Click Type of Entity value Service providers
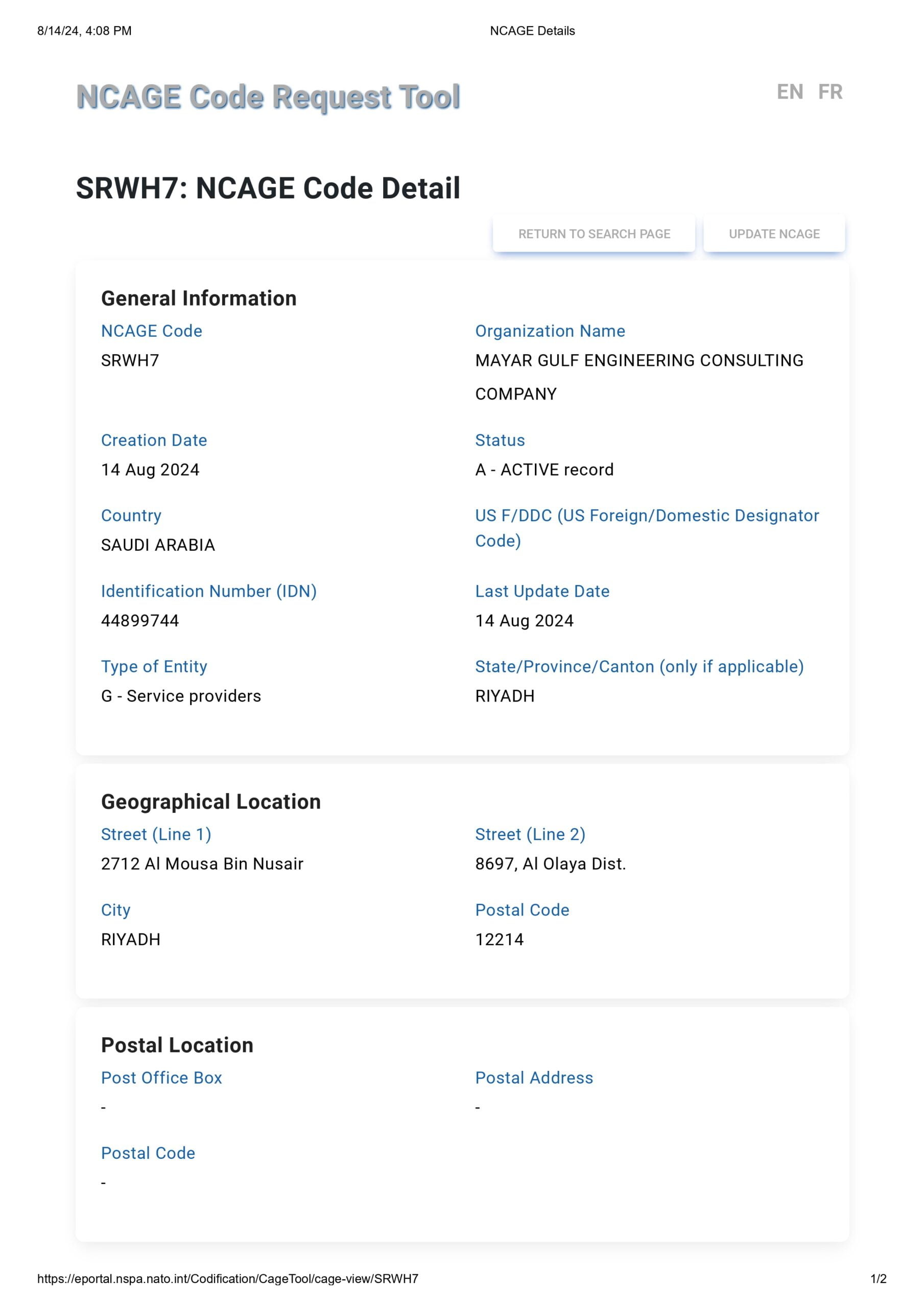The height and width of the screenshot is (1308, 924). tap(181, 696)
